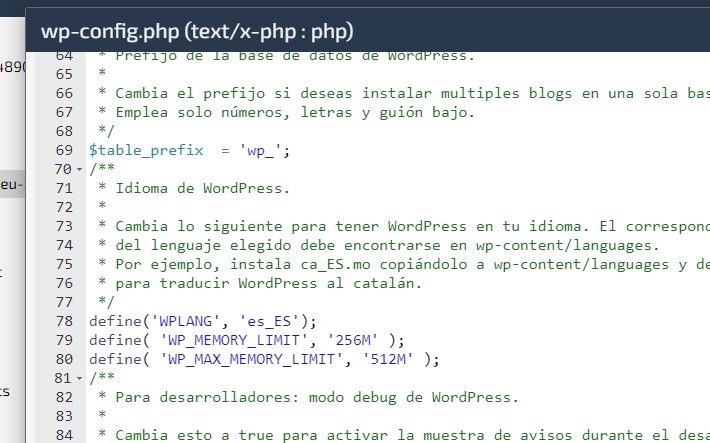
Task: Click the 'Cambia esto a true' comment line
Action: coord(404,435)
